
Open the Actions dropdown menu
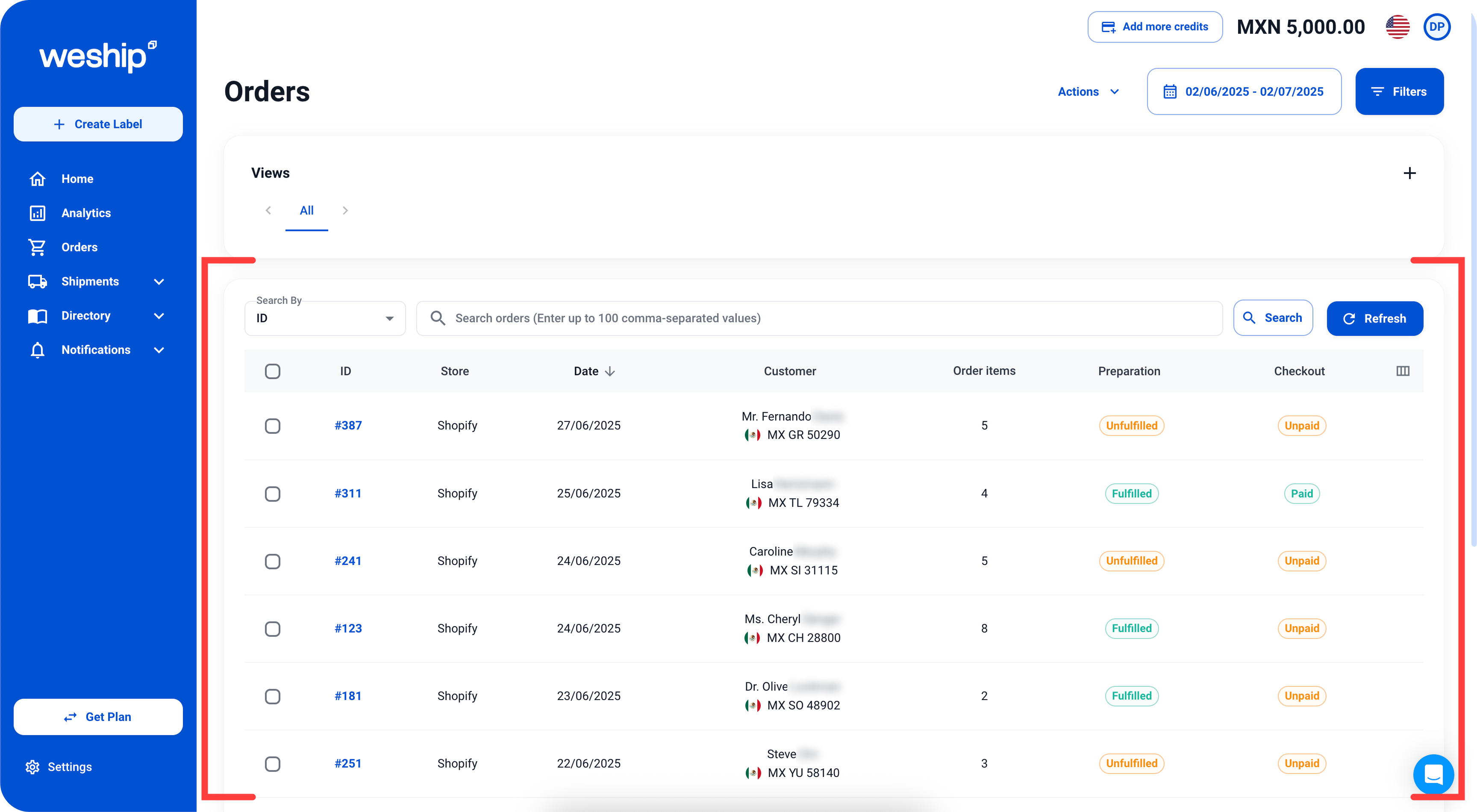[1088, 92]
